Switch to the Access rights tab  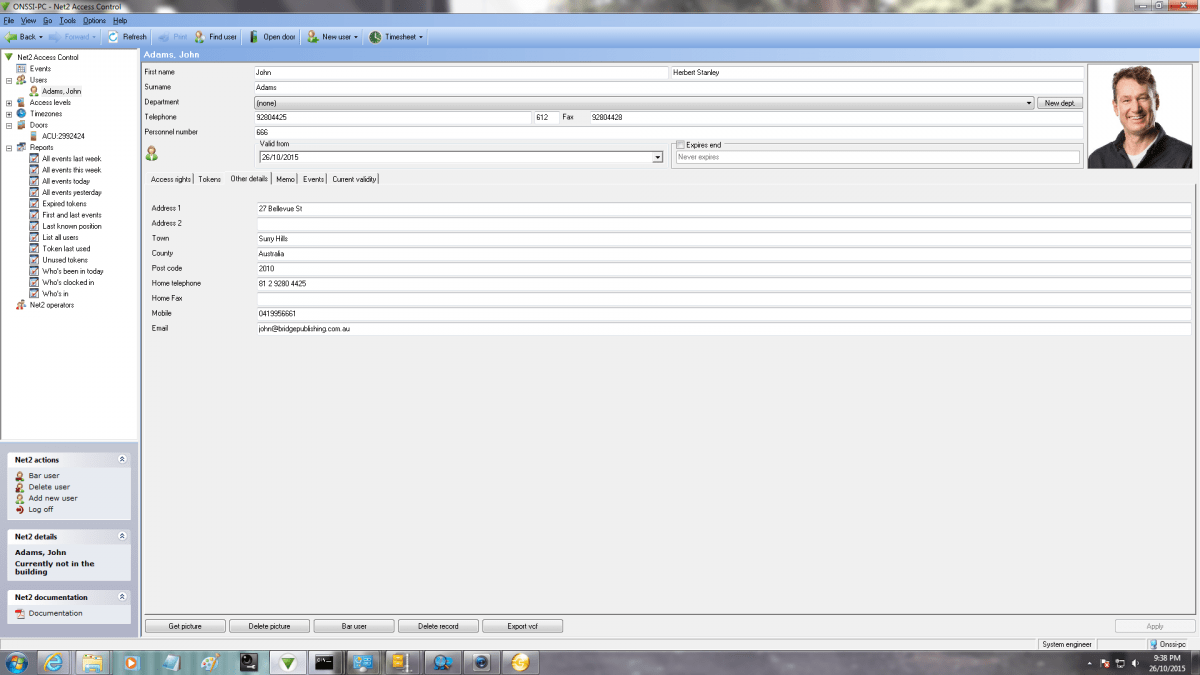click(170, 179)
